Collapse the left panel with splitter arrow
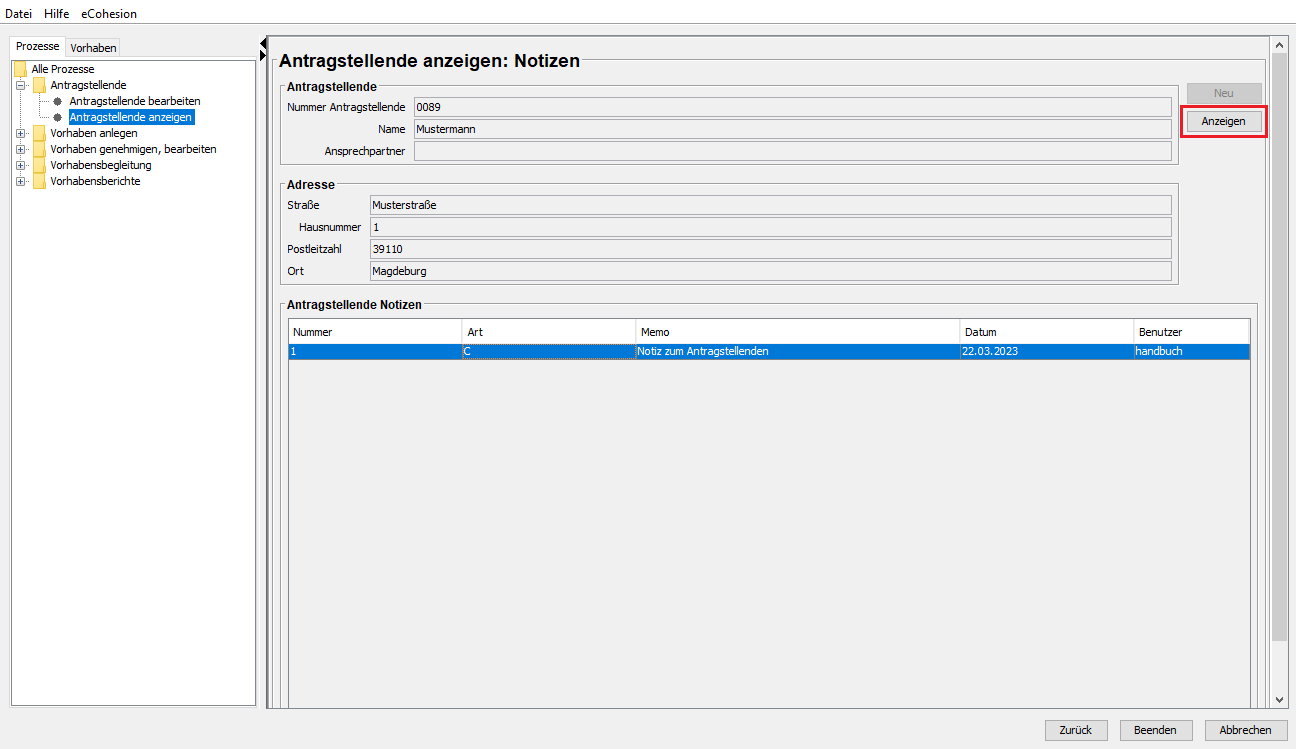Screen dimensions: 1296x749 point(263,42)
